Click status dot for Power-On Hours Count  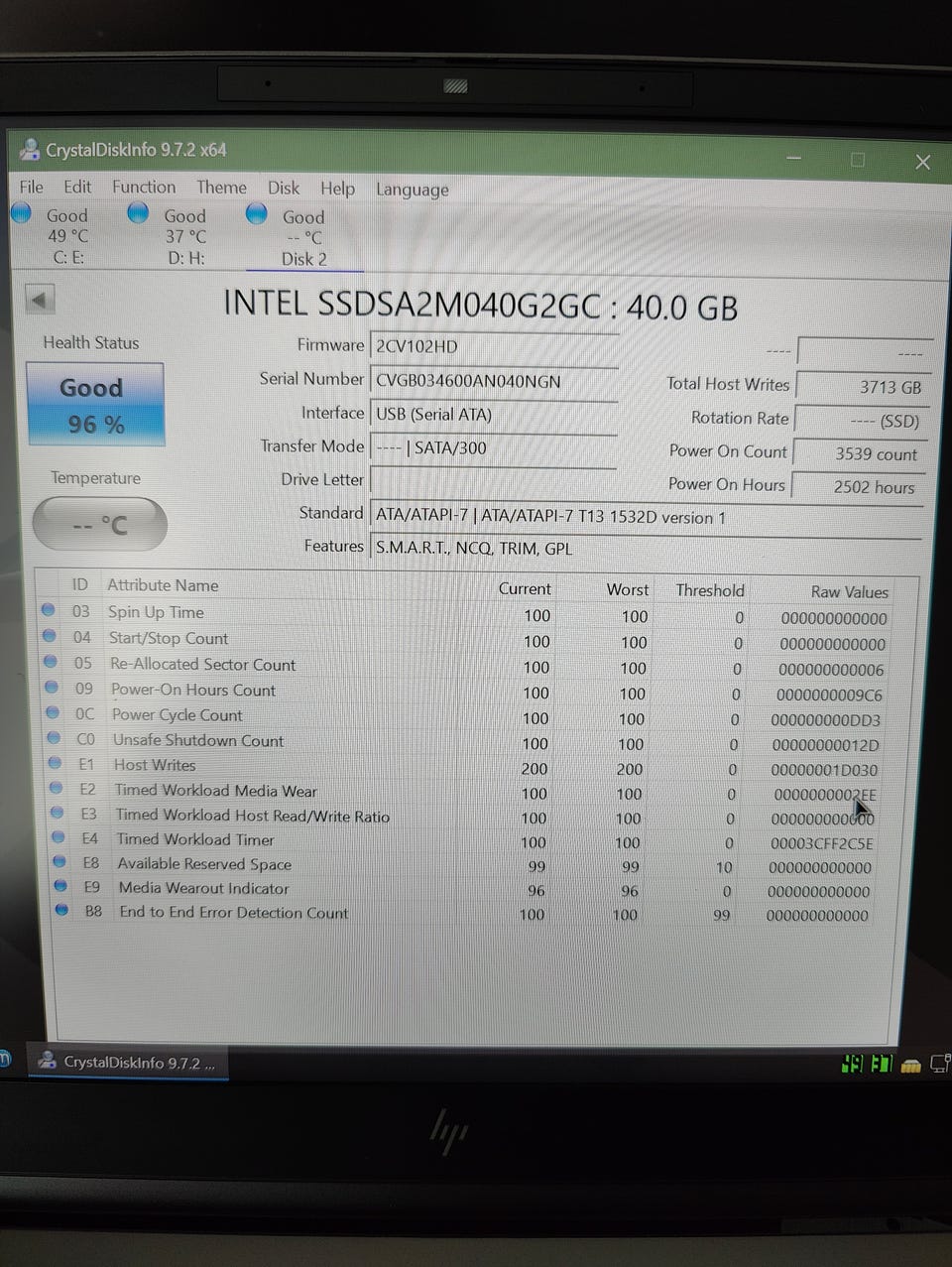[51, 687]
